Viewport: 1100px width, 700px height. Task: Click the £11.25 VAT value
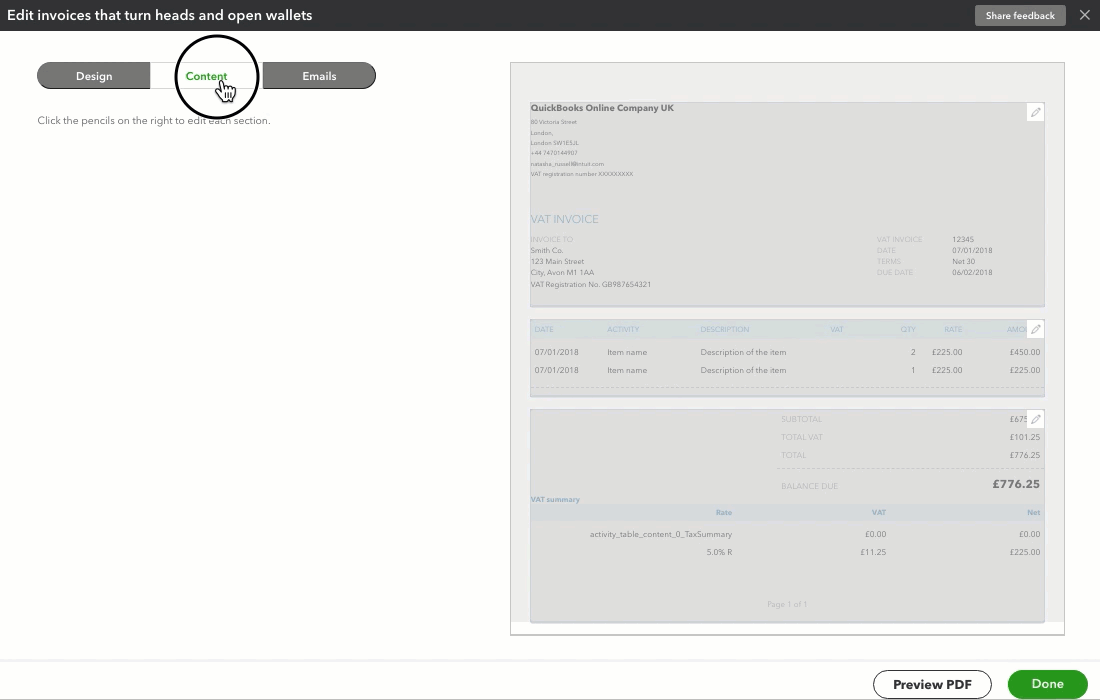tap(873, 552)
